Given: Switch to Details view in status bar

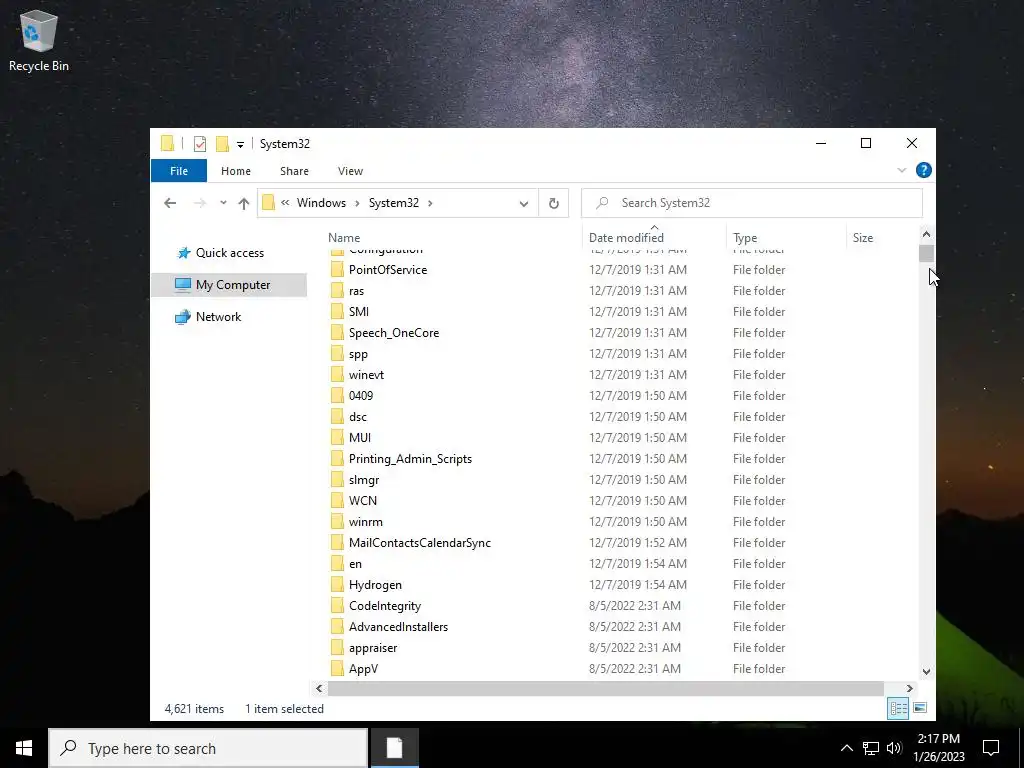Looking at the screenshot, I should tap(899, 709).
